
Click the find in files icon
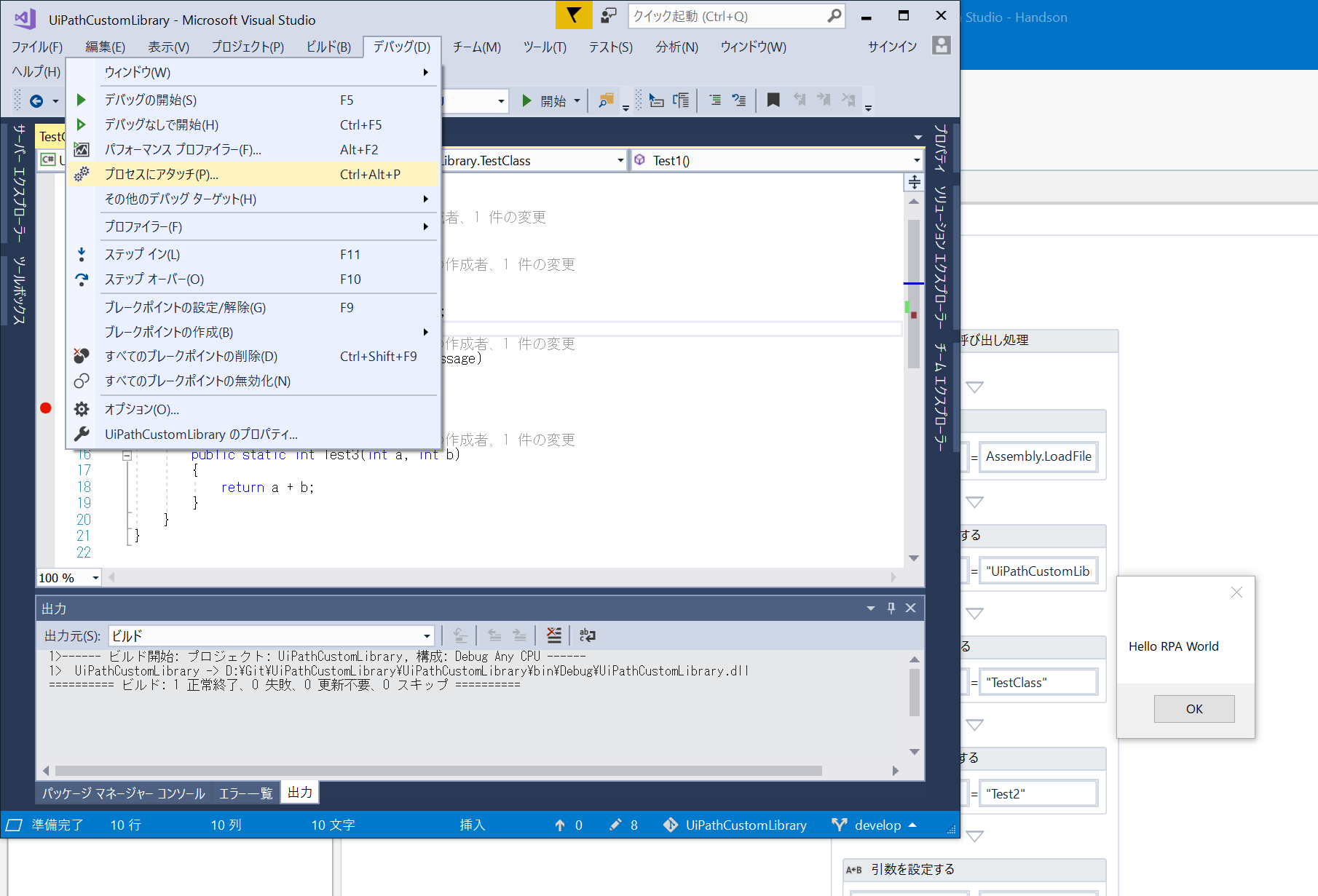point(606,100)
